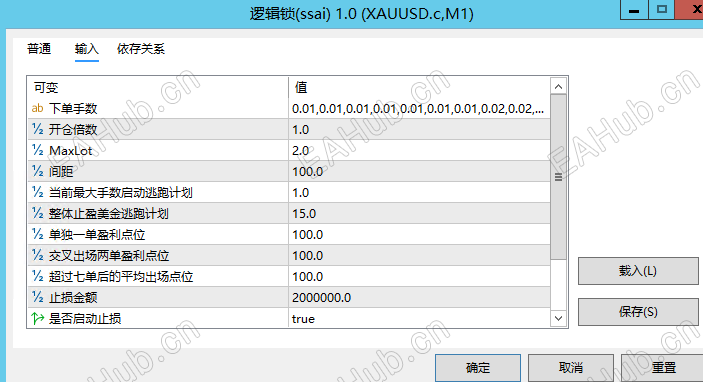Click the double type icon beside 开仓倍数
Viewport: 703px width, 382px height.
click(38, 130)
